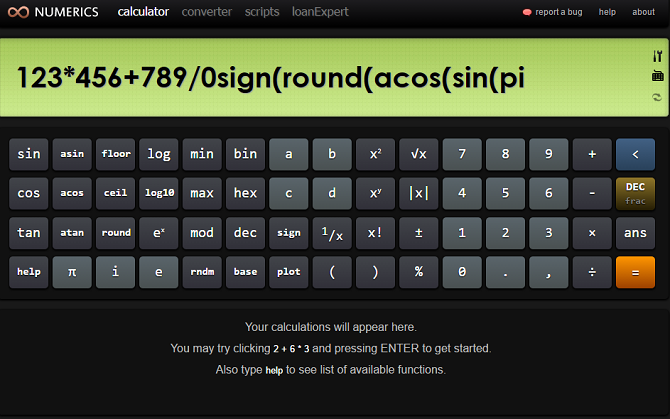
Task: Toggle the DEC frac display mode
Action: [x=635, y=193]
